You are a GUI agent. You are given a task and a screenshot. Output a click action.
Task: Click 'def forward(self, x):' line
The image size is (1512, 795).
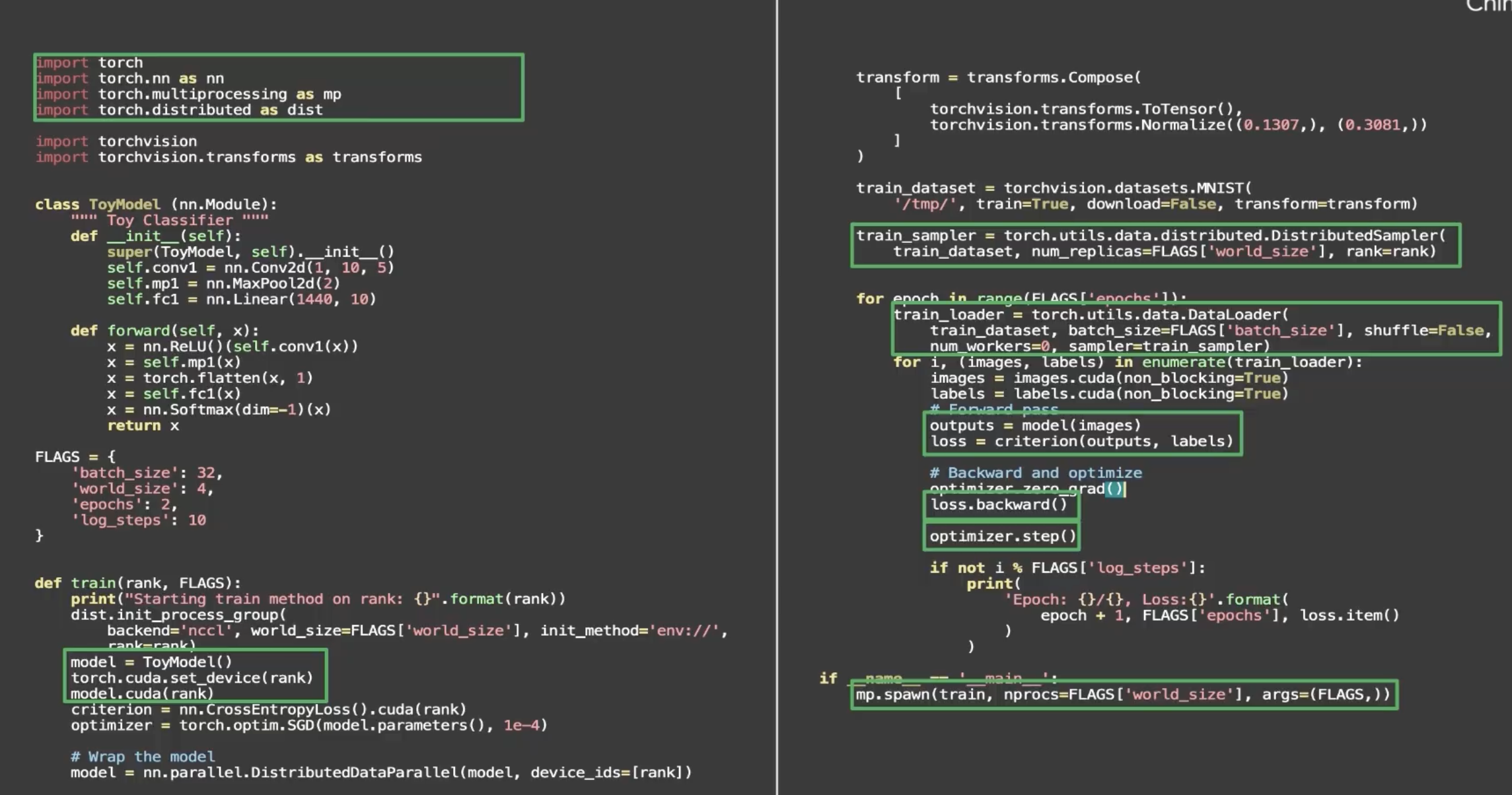tap(165, 331)
